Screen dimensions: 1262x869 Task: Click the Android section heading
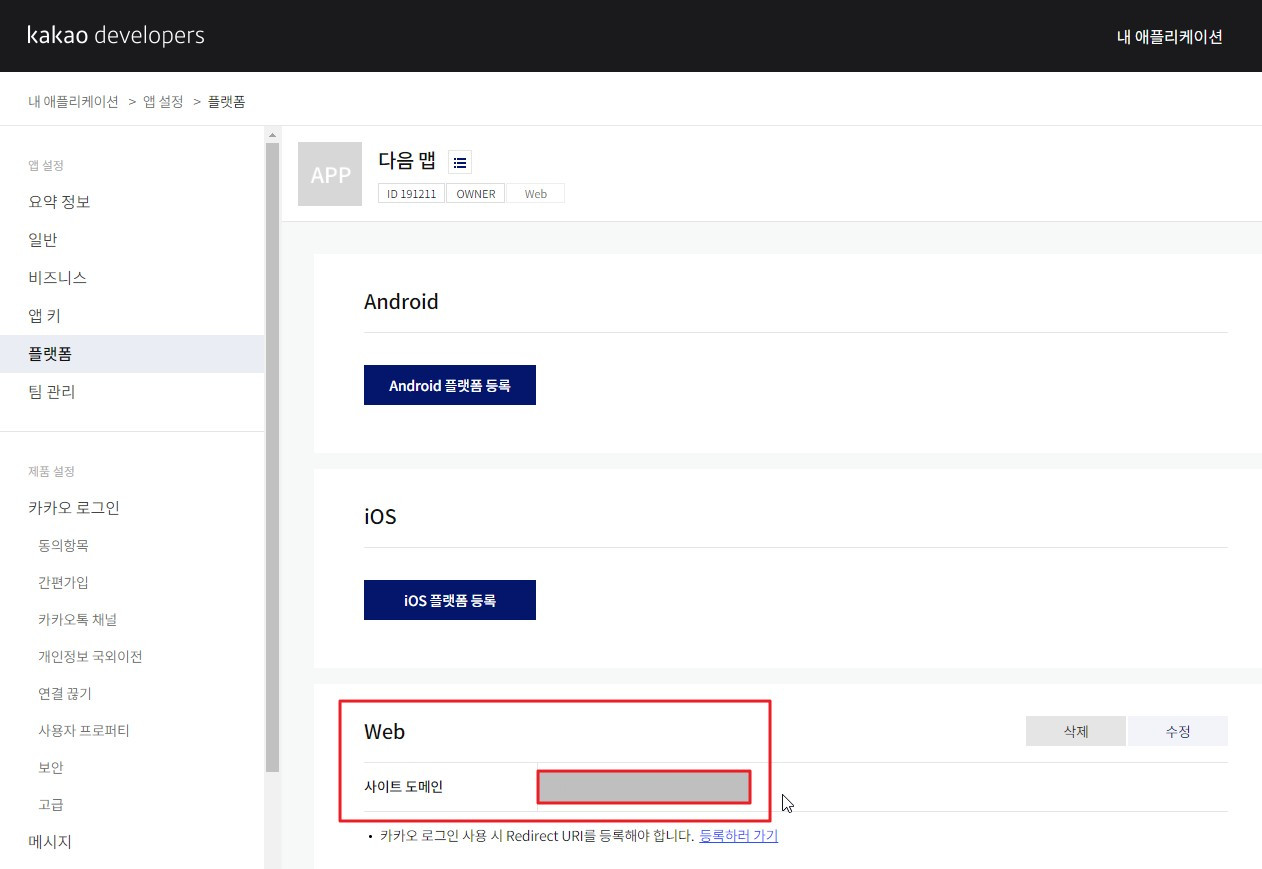tap(401, 302)
